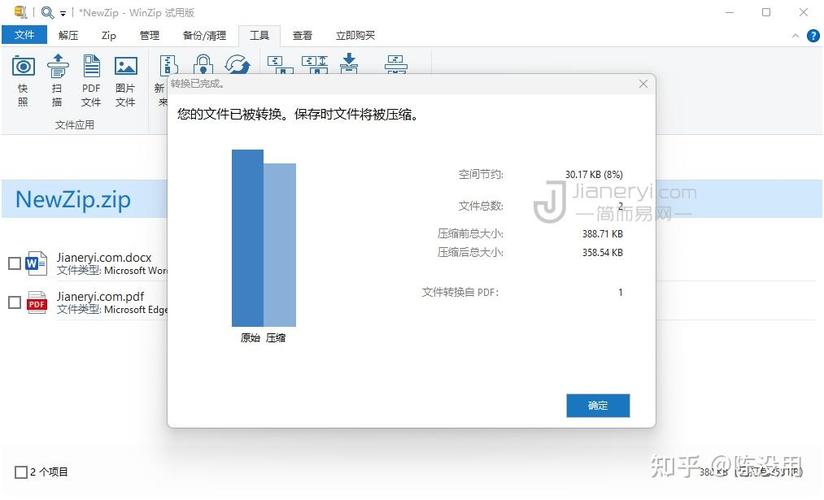Collapse the ribbon with the chevron

pyautogui.click(x=795, y=36)
